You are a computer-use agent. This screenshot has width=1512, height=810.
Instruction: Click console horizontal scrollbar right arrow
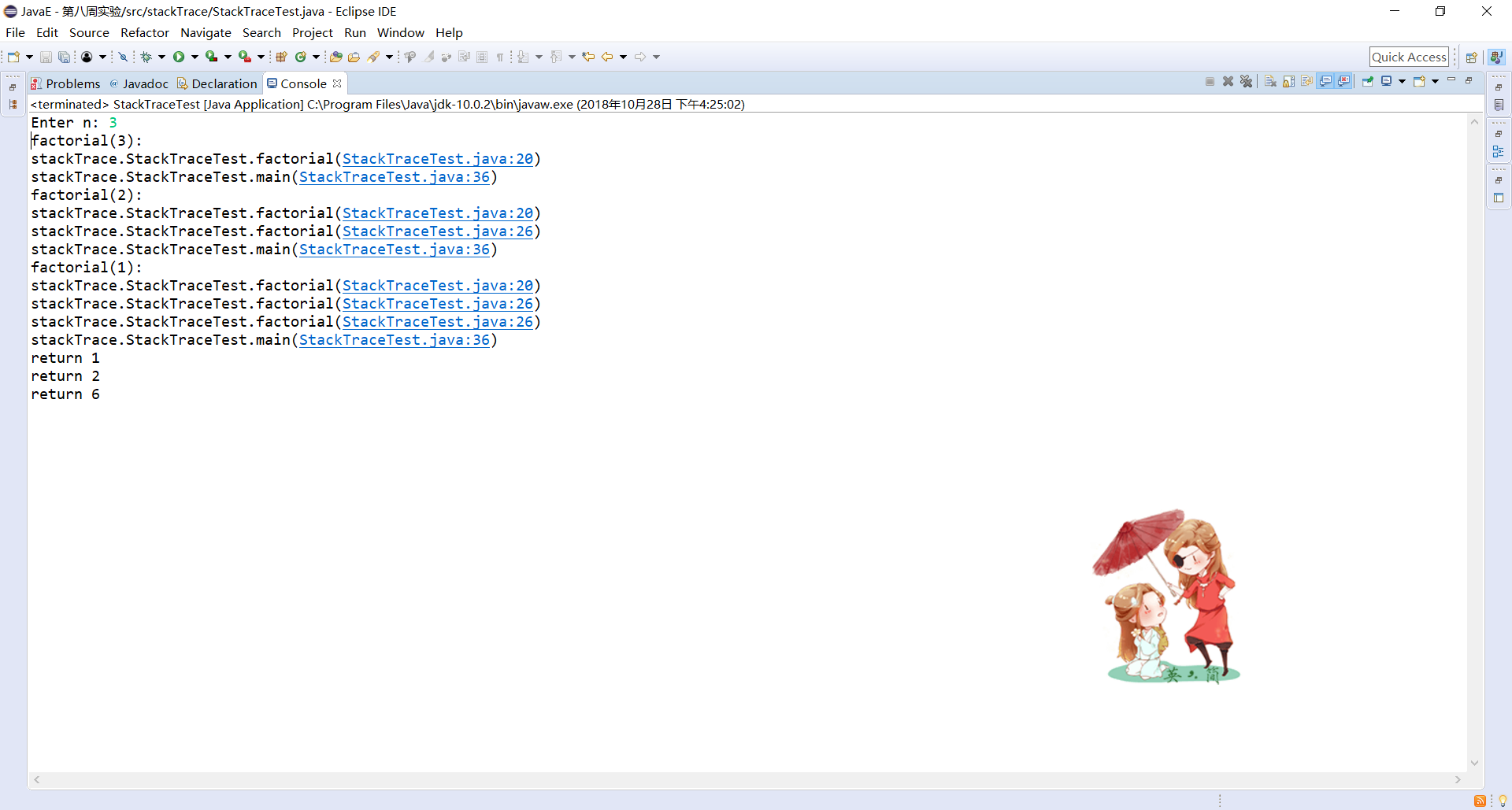point(1458,779)
